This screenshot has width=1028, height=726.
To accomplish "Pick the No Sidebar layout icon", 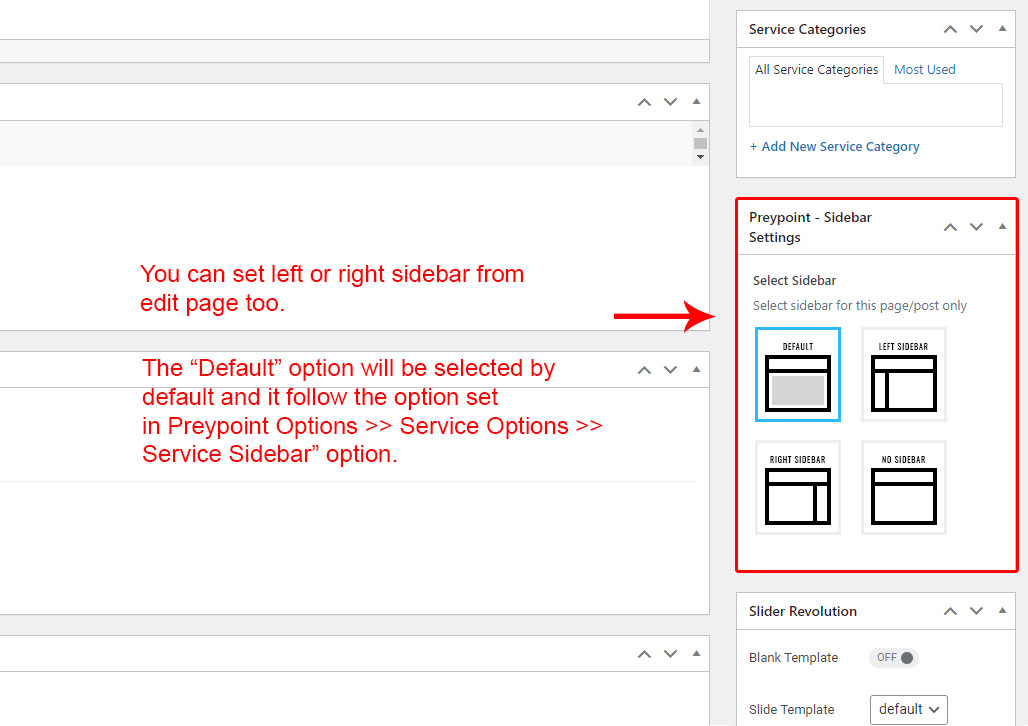I will point(903,488).
